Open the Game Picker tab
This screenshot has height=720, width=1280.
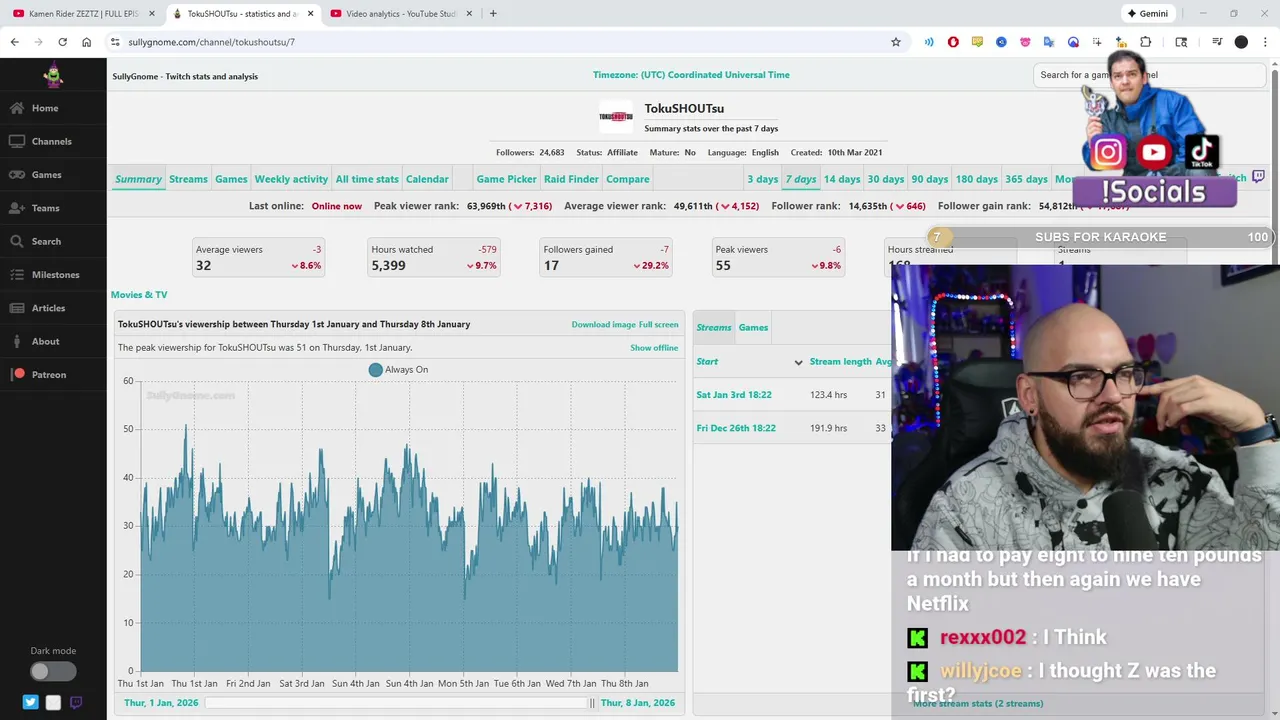pyautogui.click(x=506, y=179)
